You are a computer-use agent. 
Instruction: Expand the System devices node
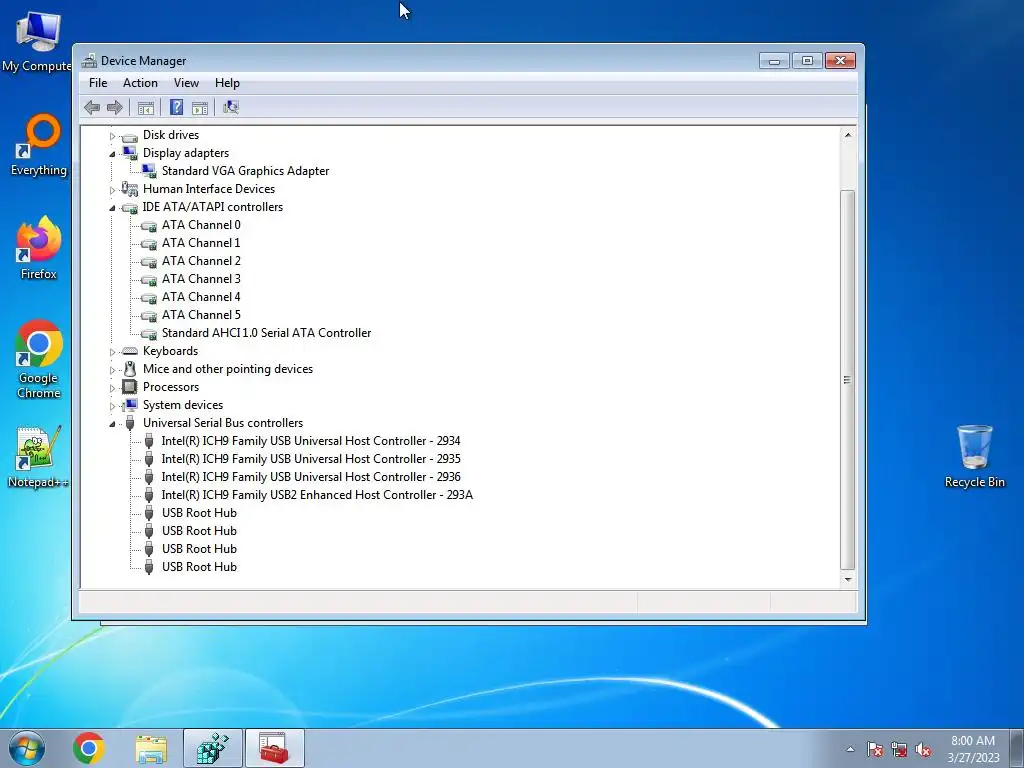coord(112,406)
